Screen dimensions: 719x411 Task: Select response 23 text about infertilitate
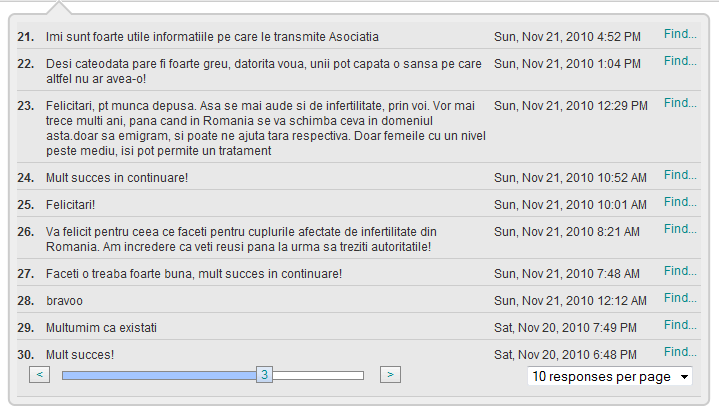(x=265, y=128)
